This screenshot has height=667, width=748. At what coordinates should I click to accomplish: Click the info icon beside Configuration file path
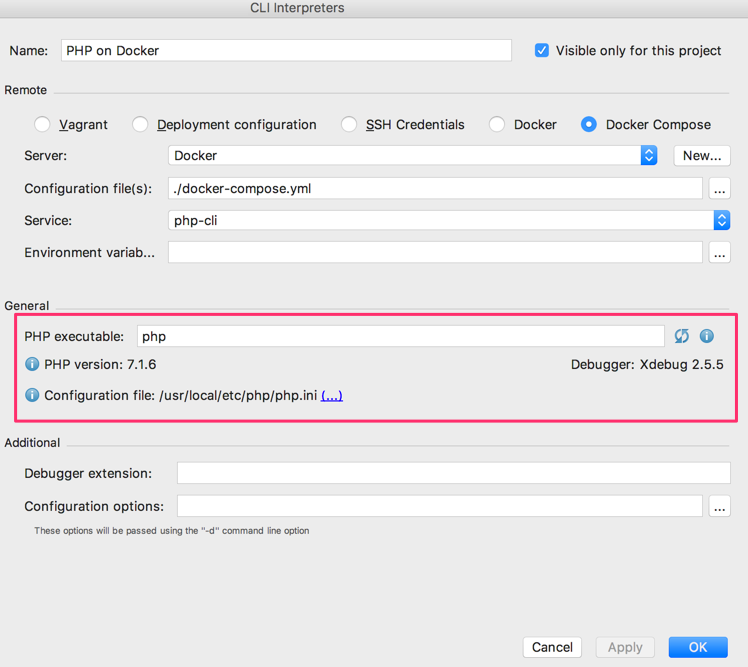pyautogui.click(x=32, y=395)
